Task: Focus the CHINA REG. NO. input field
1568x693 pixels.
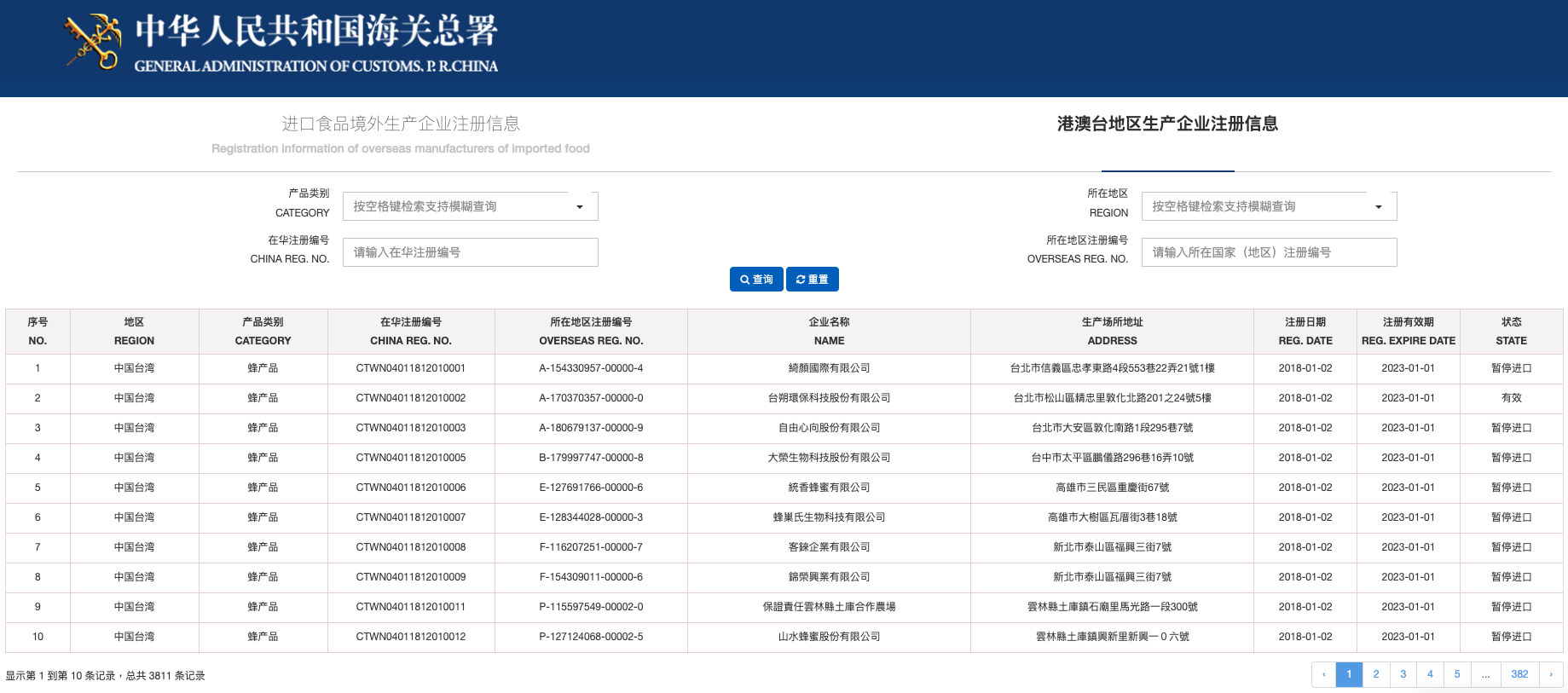Action: point(471,252)
